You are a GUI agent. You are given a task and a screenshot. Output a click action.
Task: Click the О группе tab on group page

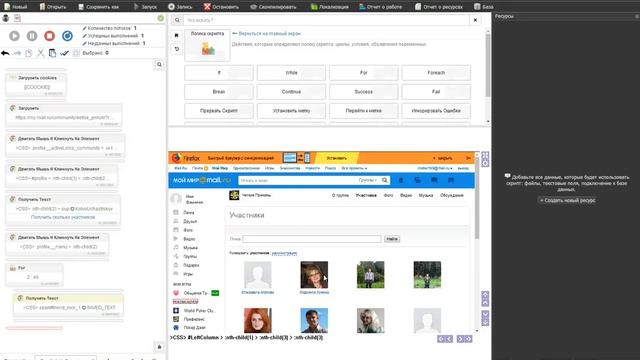tap(340, 196)
